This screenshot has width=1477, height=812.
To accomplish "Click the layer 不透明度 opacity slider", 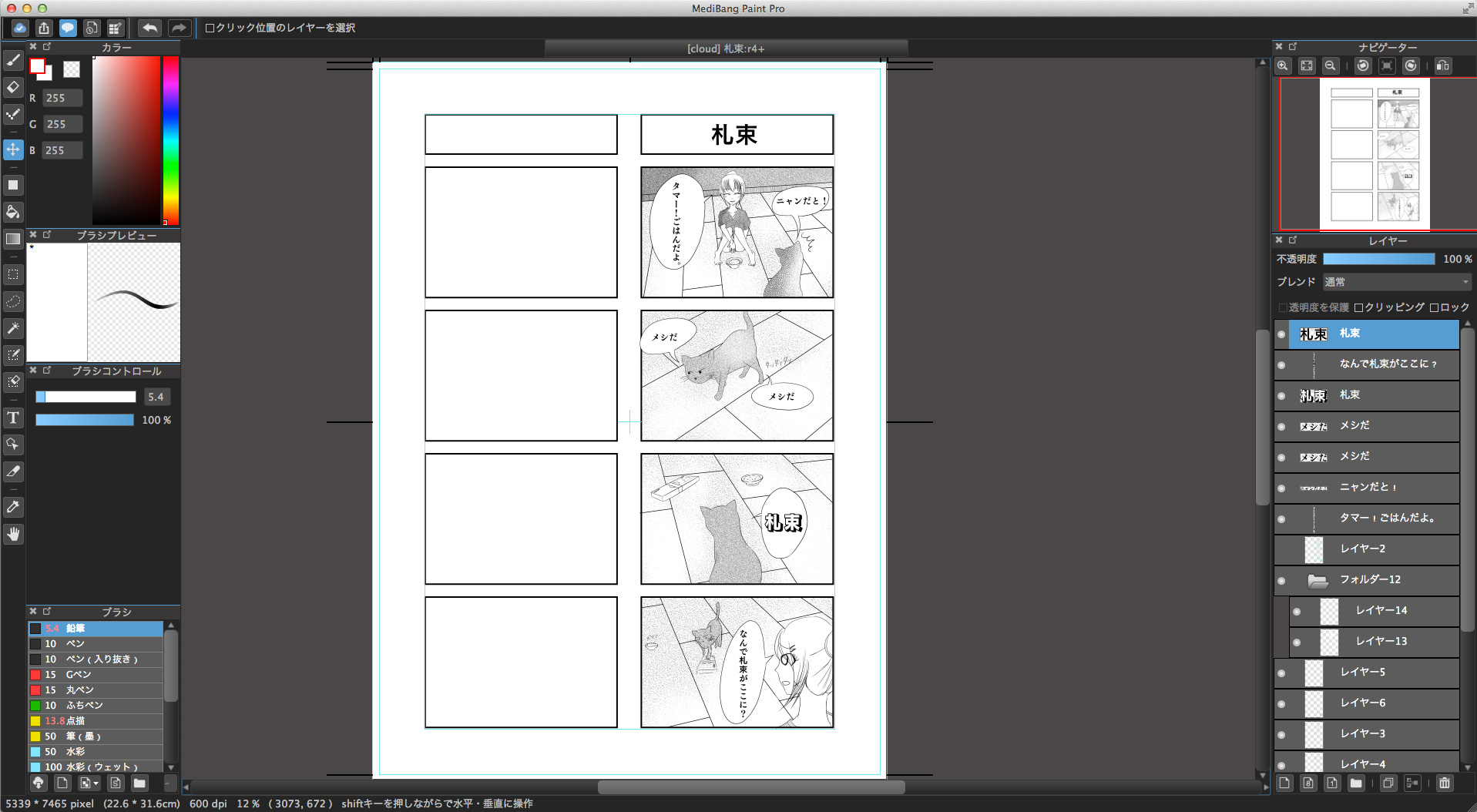I will 1379,259.
